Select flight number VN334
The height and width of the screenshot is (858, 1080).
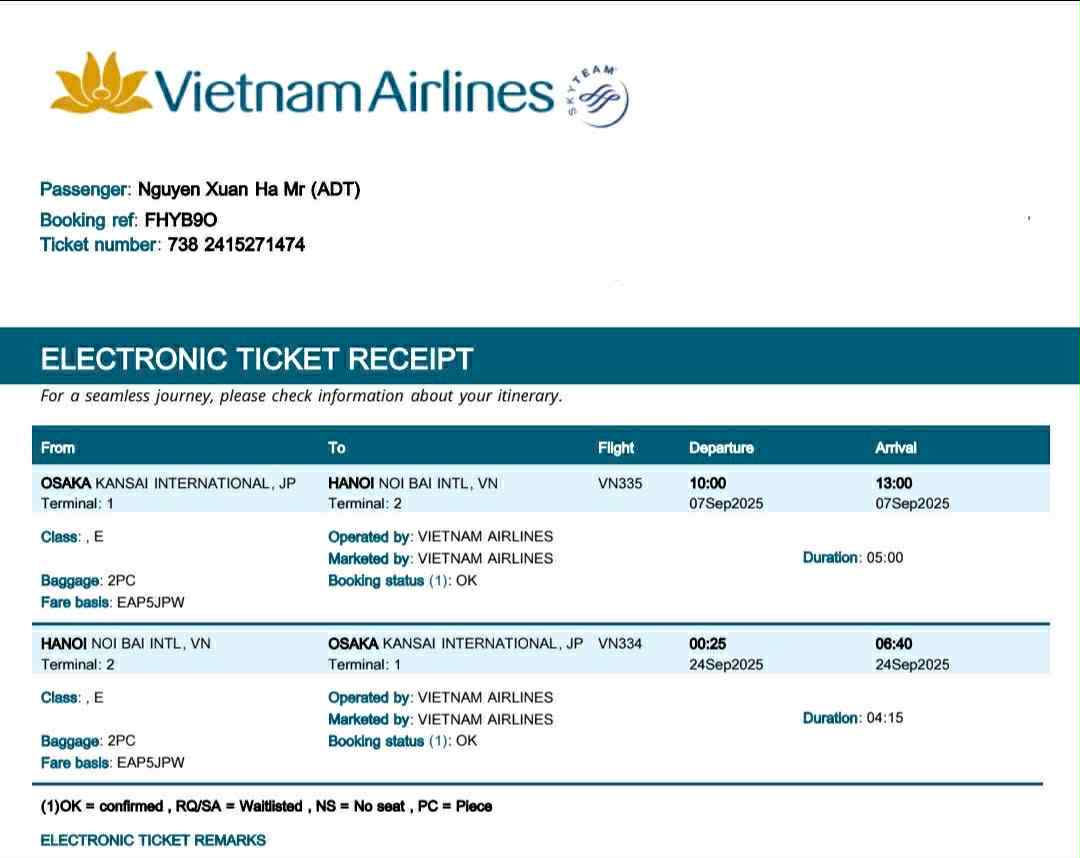(620, 644)
